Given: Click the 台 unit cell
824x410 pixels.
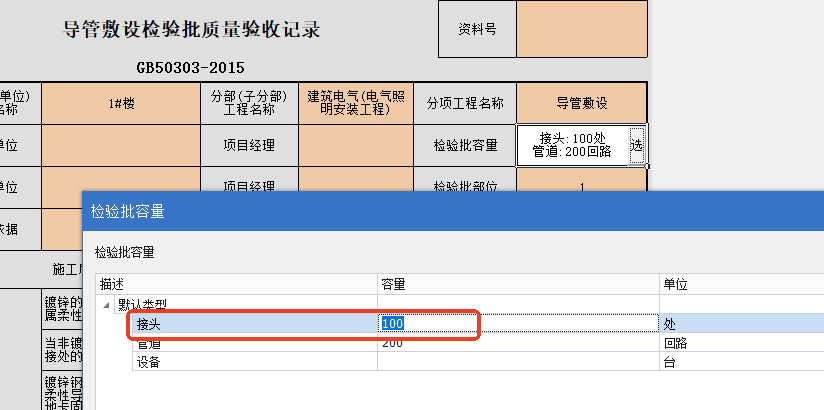Looking at the screenshot, I should pos(742,362).
